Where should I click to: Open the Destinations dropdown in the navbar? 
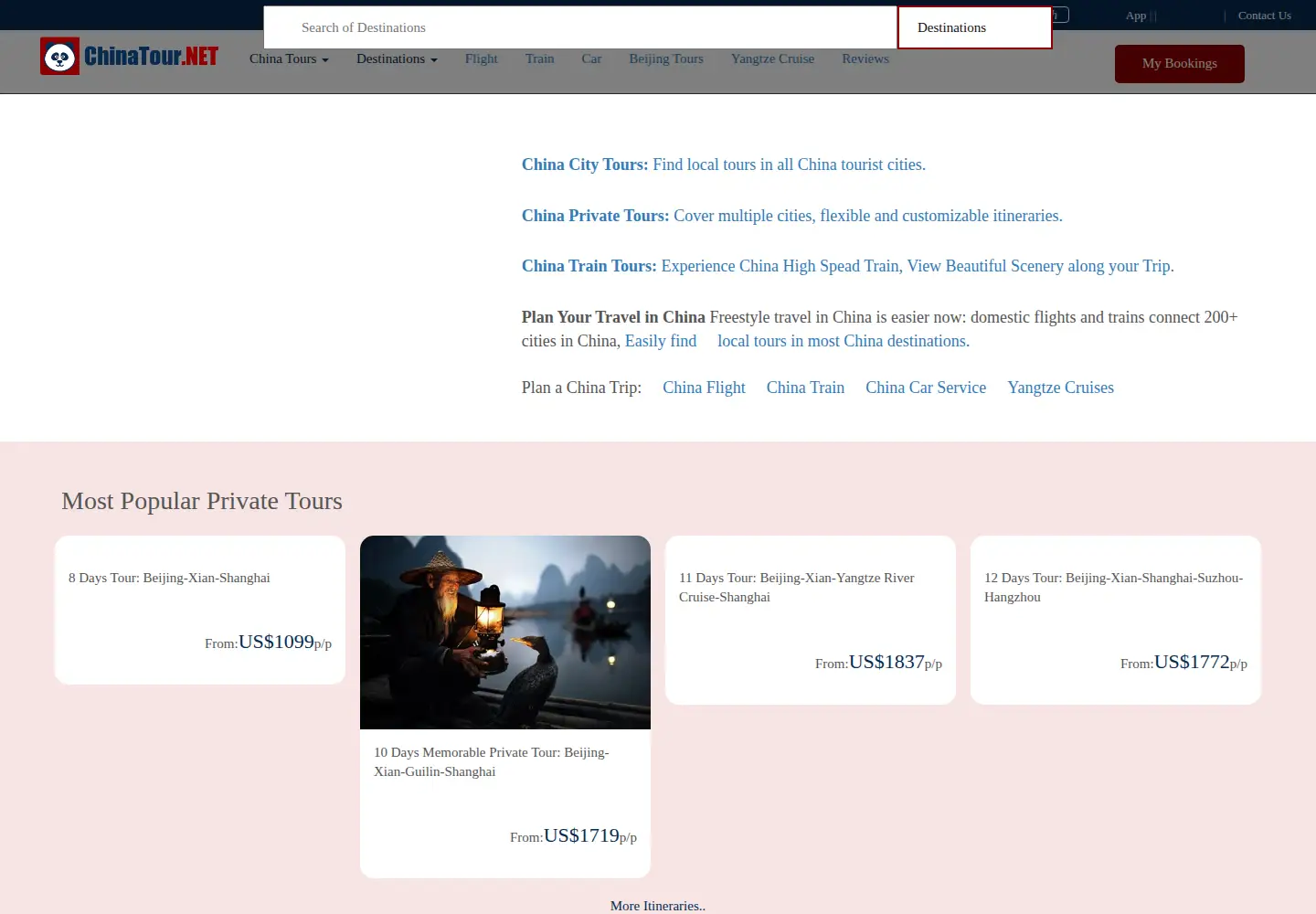(397, 58)
